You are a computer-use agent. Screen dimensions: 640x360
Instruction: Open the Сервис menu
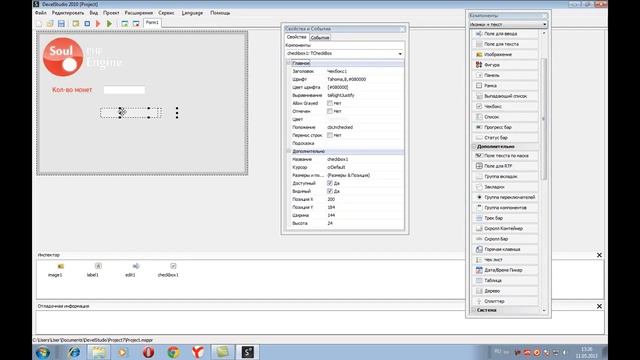pos(166,13)
